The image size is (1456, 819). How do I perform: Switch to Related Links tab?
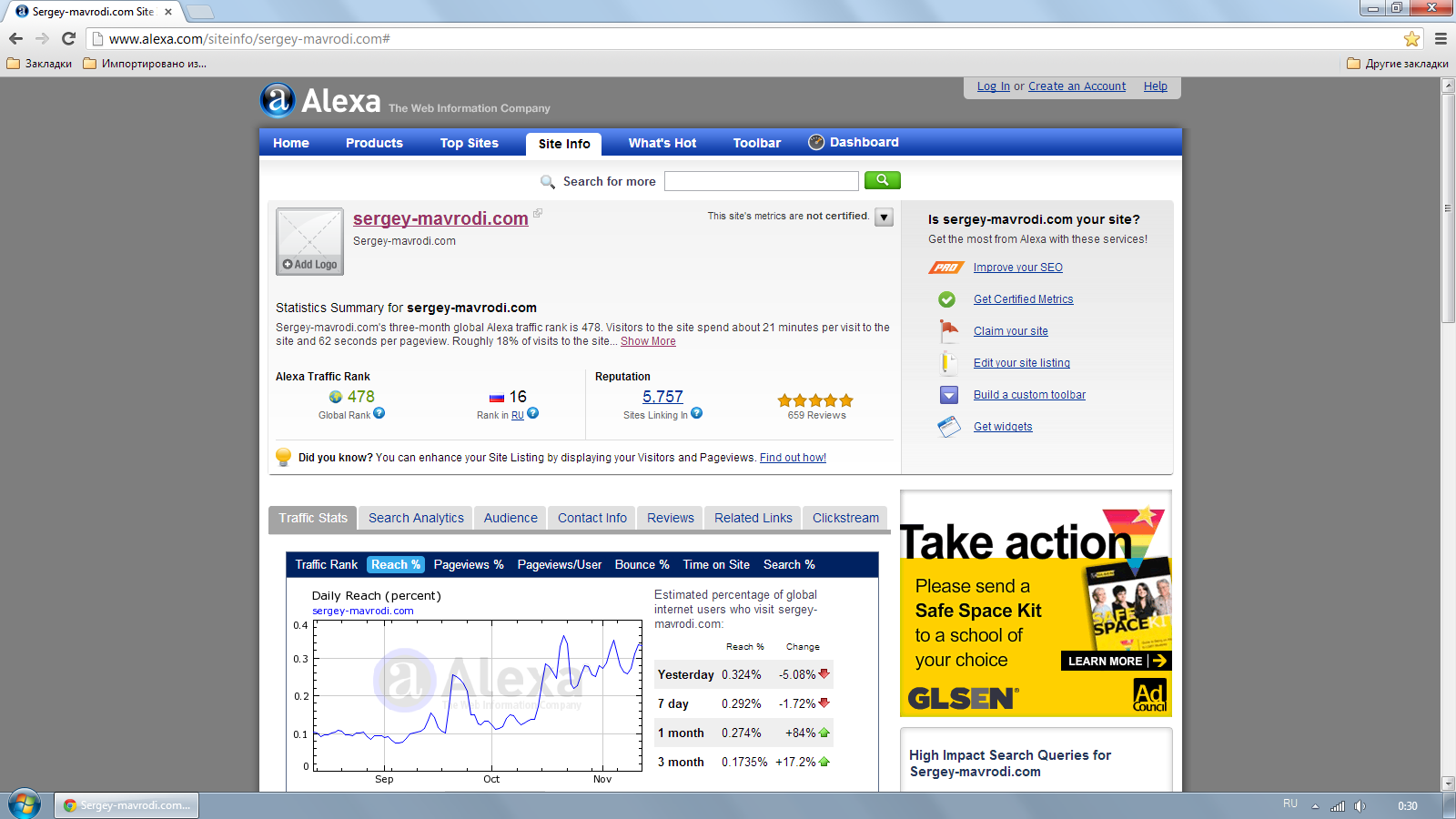(x=753, y=518)
